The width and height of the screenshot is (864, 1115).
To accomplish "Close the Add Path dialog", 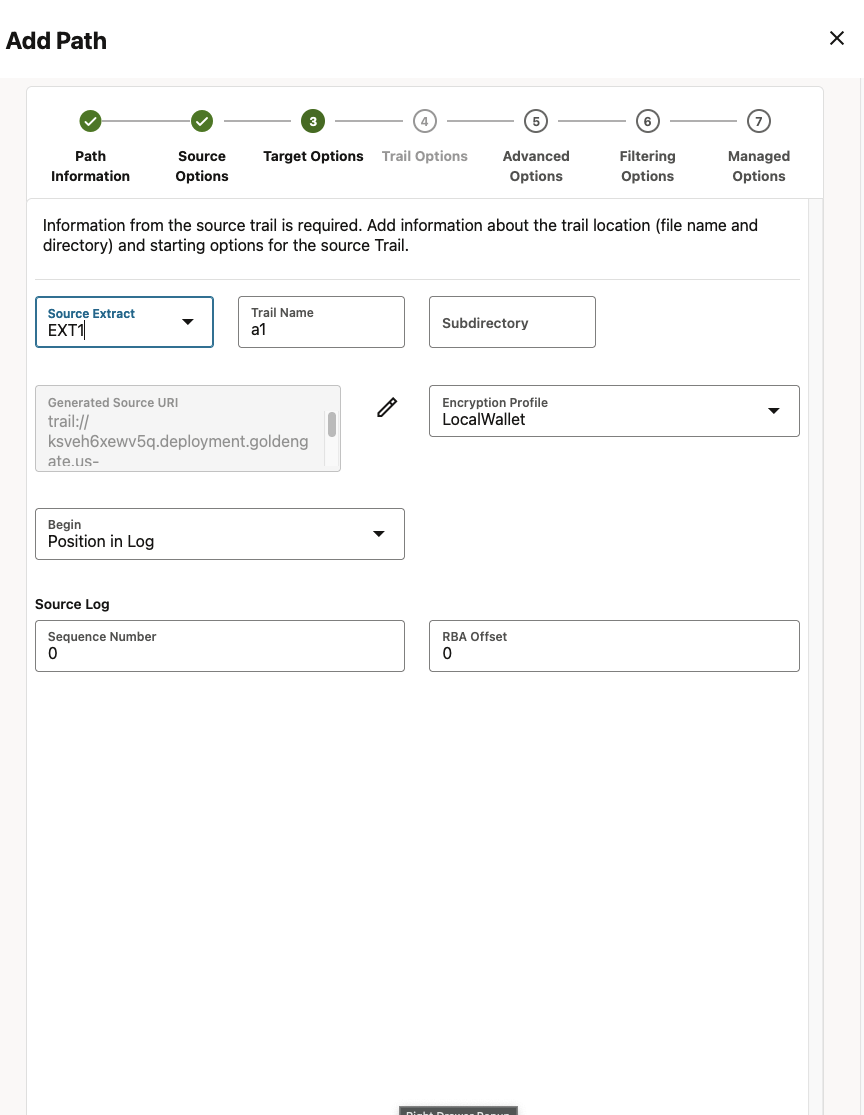I will (837, 38).
